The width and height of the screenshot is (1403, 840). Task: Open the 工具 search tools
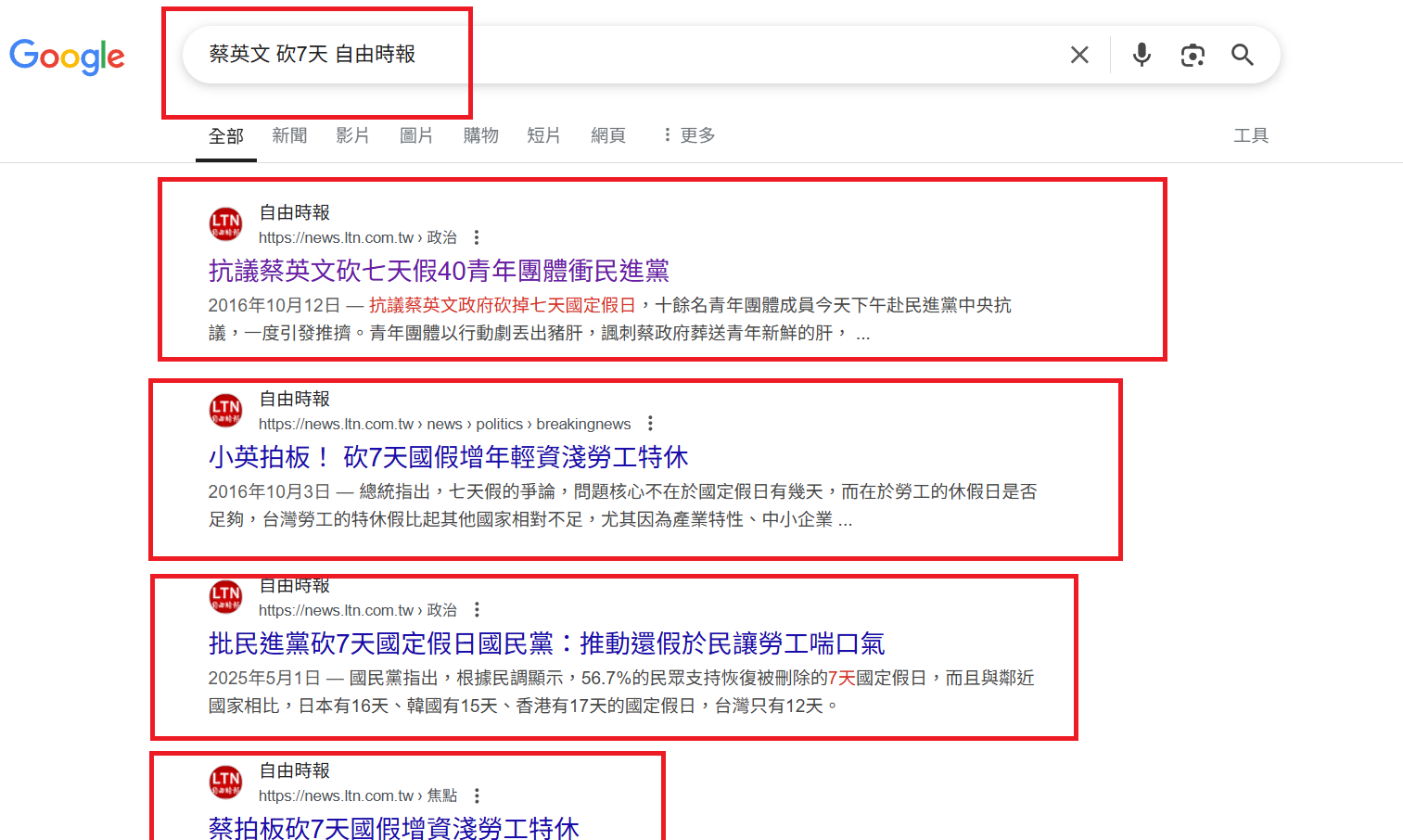pos(1251,135)
